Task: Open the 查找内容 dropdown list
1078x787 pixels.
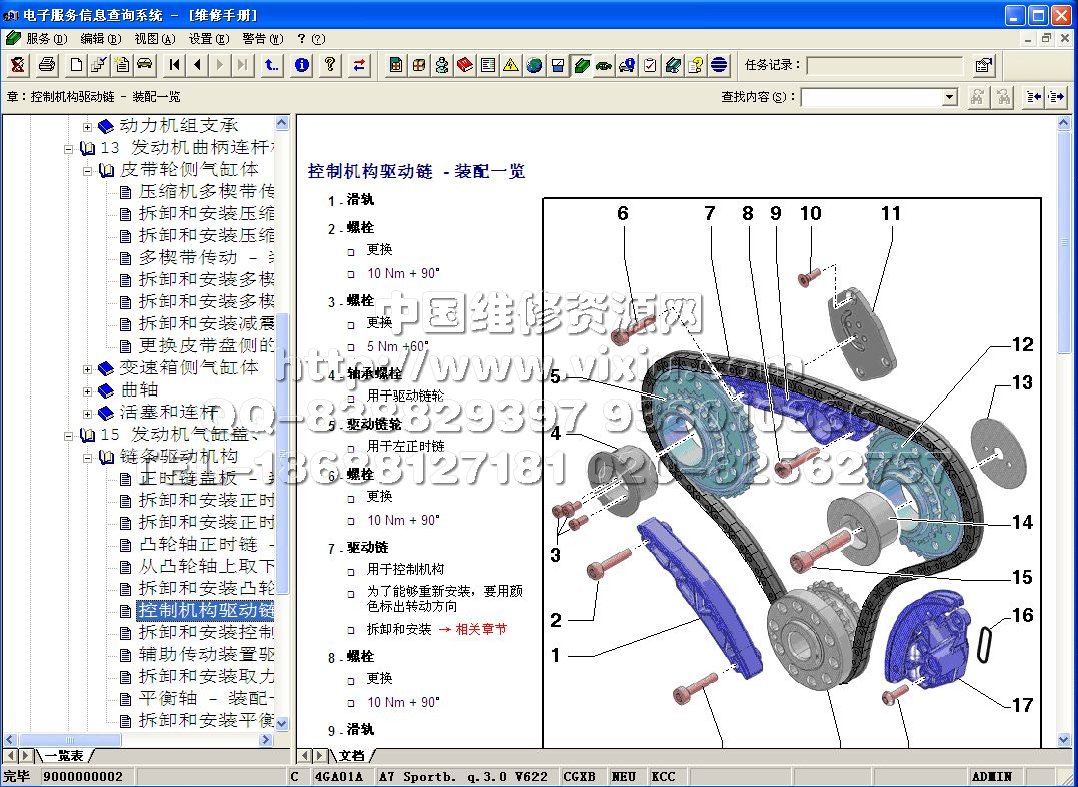Action: click(x=950, y=97)
